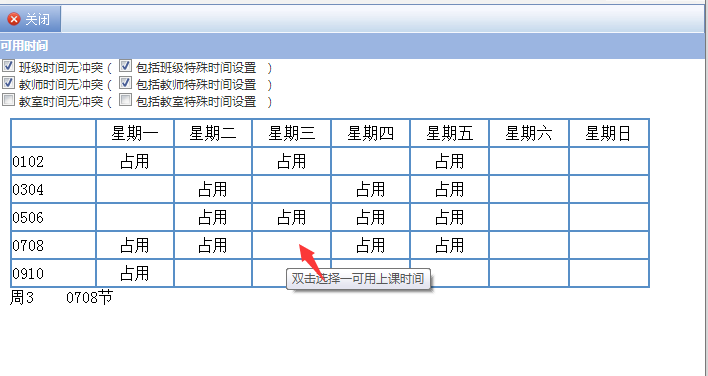Click the 星期日 column header
The image size is (708, 376).
click(609, 133)
